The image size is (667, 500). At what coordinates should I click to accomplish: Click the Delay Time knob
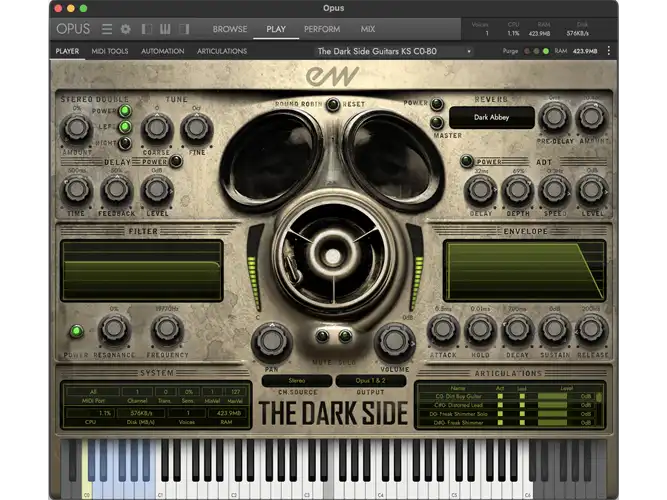77,190
